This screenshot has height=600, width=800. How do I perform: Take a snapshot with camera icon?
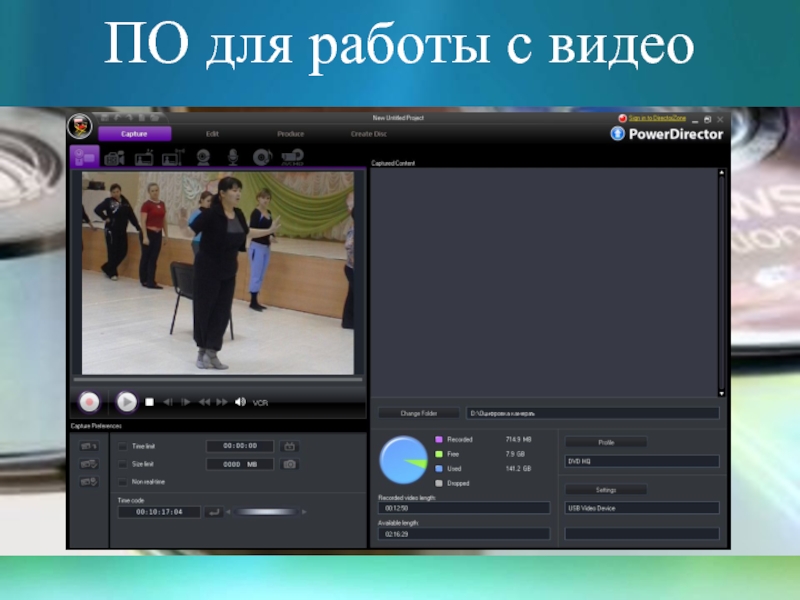290,464
